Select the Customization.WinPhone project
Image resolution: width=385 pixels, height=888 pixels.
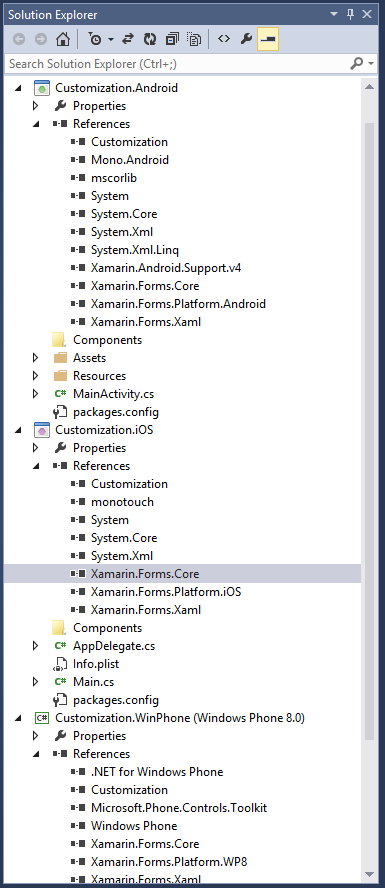pyautogui.click(x=180, y=718)
